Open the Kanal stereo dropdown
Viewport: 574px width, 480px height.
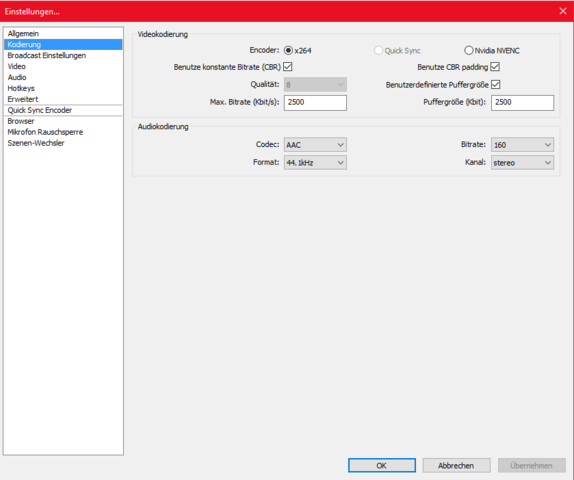(x=522, y=163)
